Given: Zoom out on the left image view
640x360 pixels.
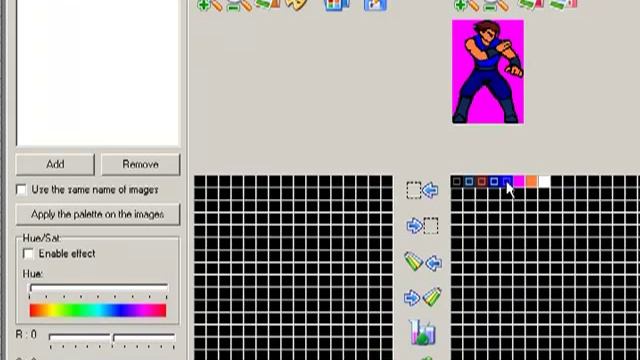Looking at the screenshot, I should click(239, 5).
